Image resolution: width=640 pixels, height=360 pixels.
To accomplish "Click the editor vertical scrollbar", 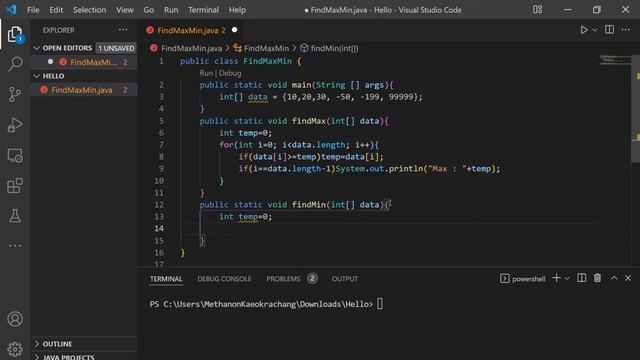I will point(636,108).
